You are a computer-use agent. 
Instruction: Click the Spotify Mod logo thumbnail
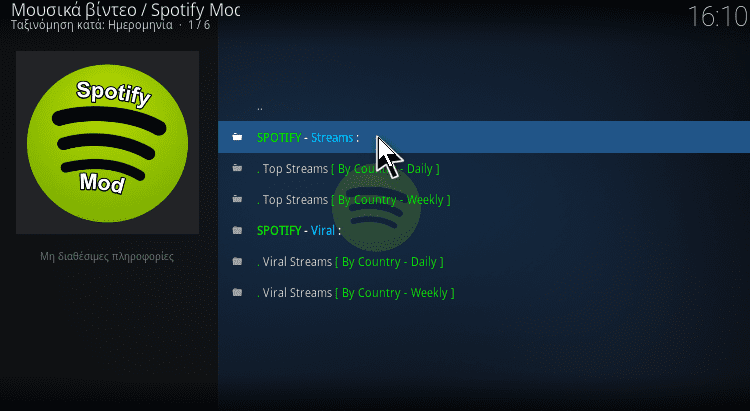click(x=108, y=143)
